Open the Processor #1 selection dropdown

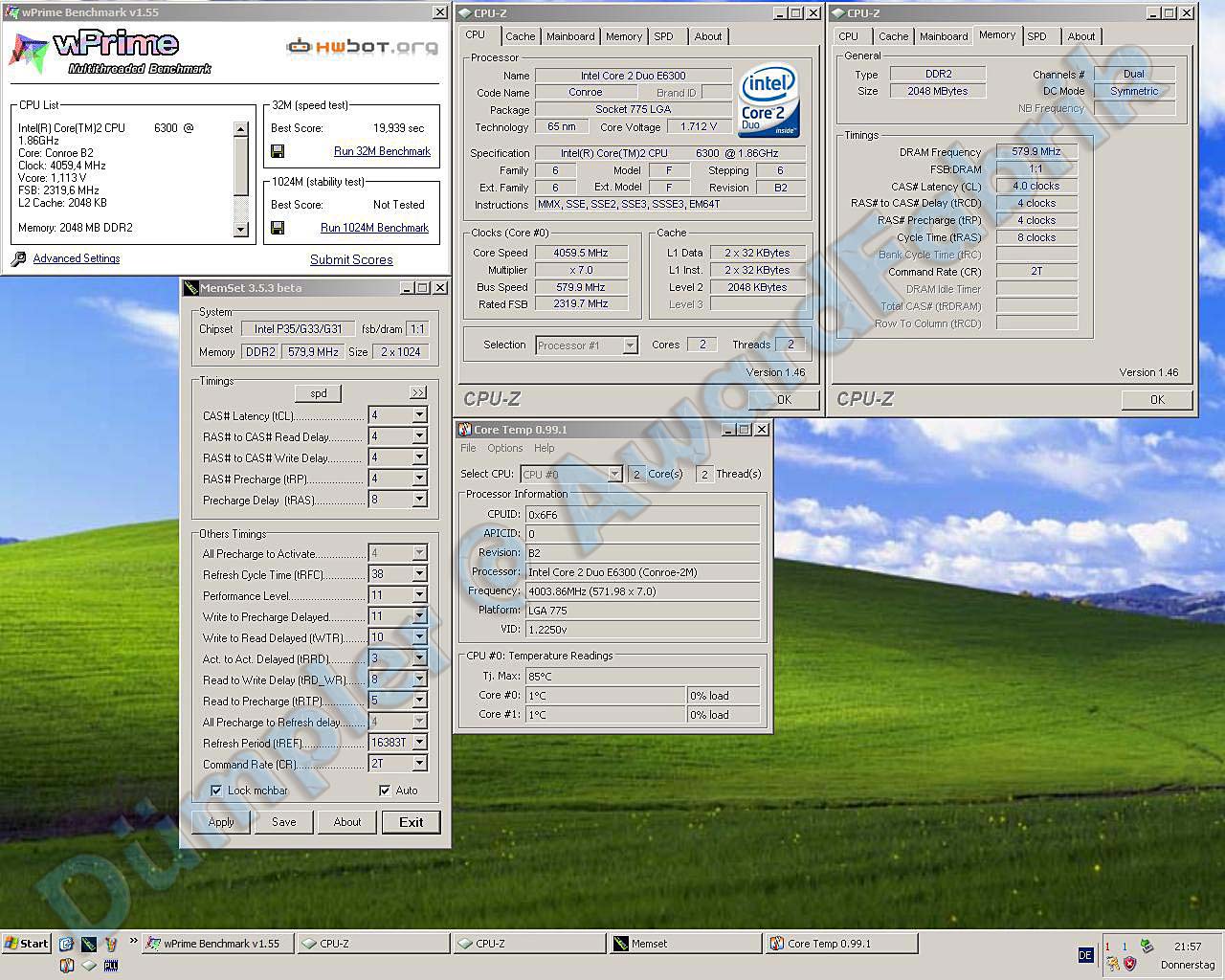coord(630,345)
